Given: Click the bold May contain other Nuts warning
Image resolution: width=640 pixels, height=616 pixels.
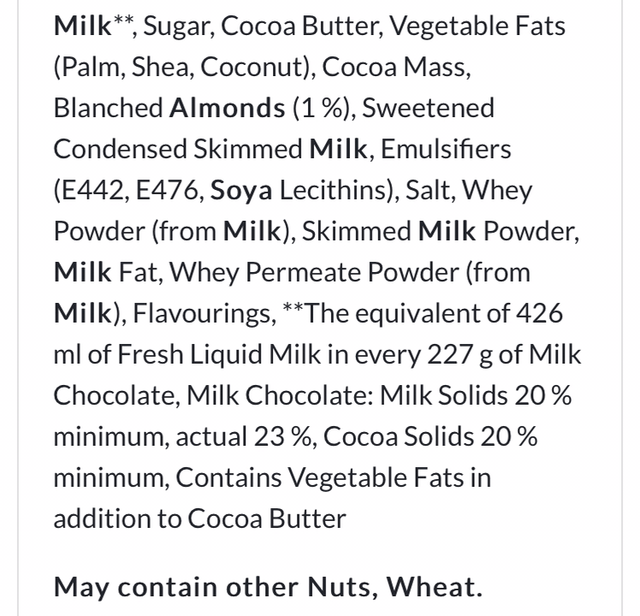Looking at the screenshot, I should click(x=267, y=586).
